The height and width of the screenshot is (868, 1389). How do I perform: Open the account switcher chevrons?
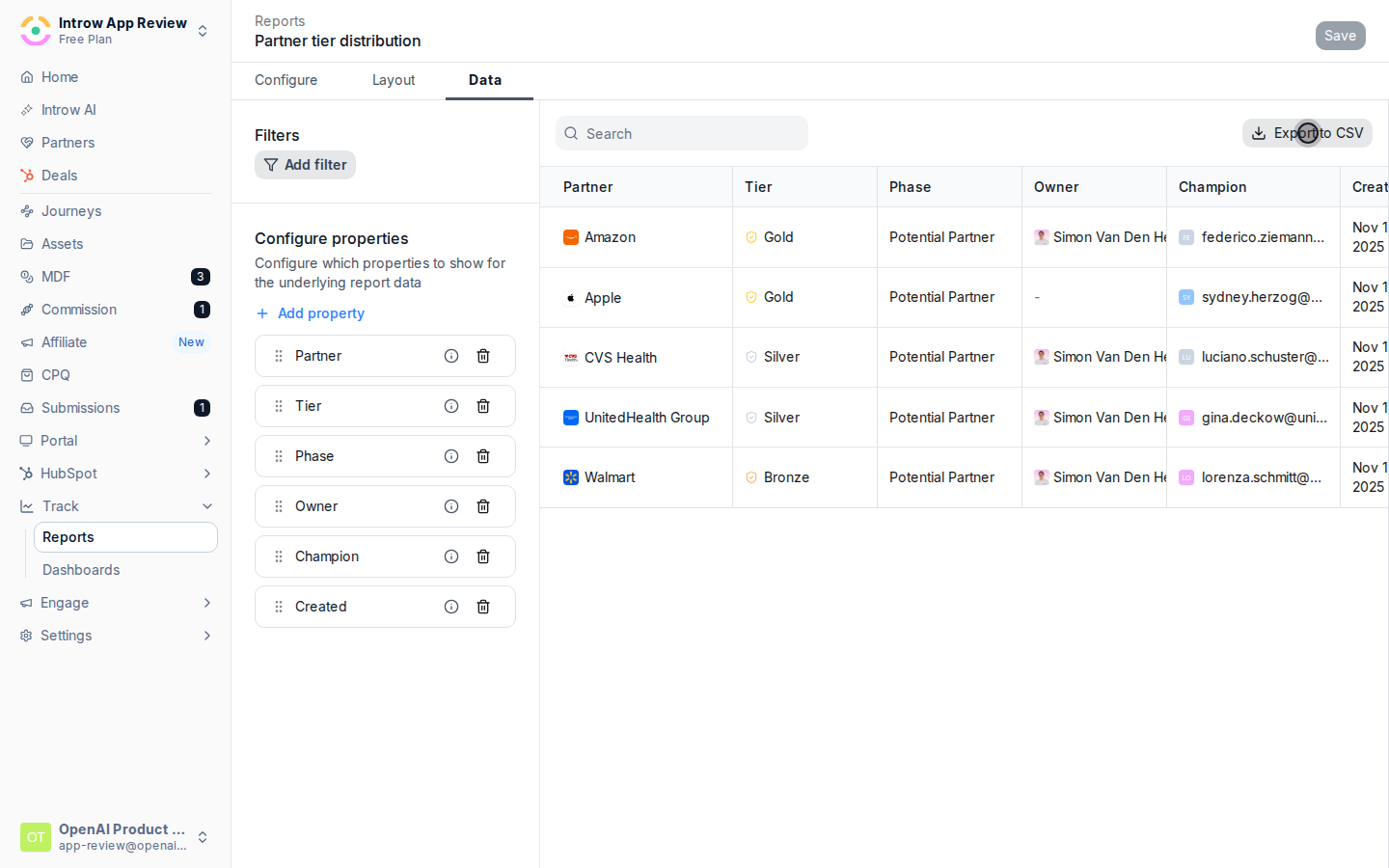[203, 837]
